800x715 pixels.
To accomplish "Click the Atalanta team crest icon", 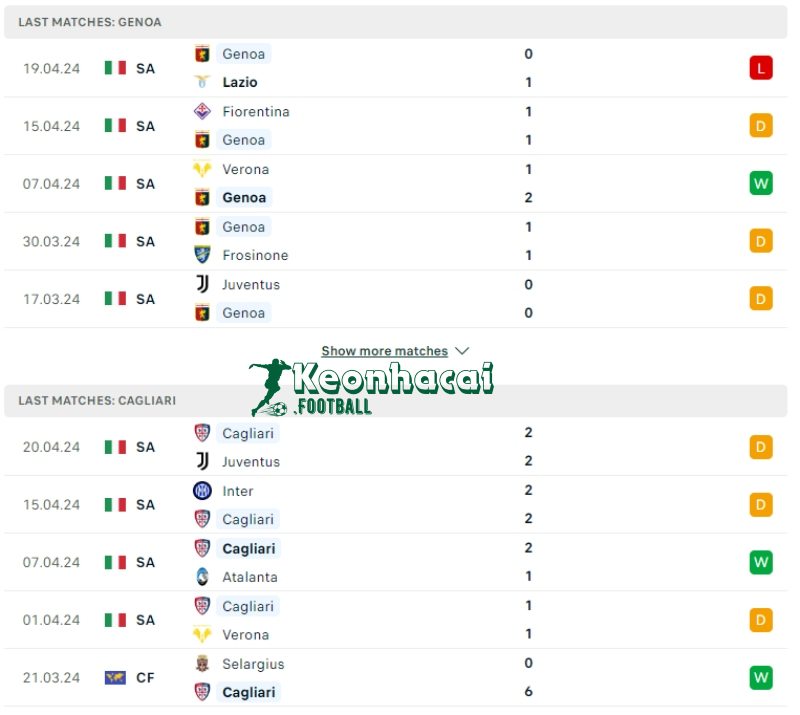I will [203, 576].
